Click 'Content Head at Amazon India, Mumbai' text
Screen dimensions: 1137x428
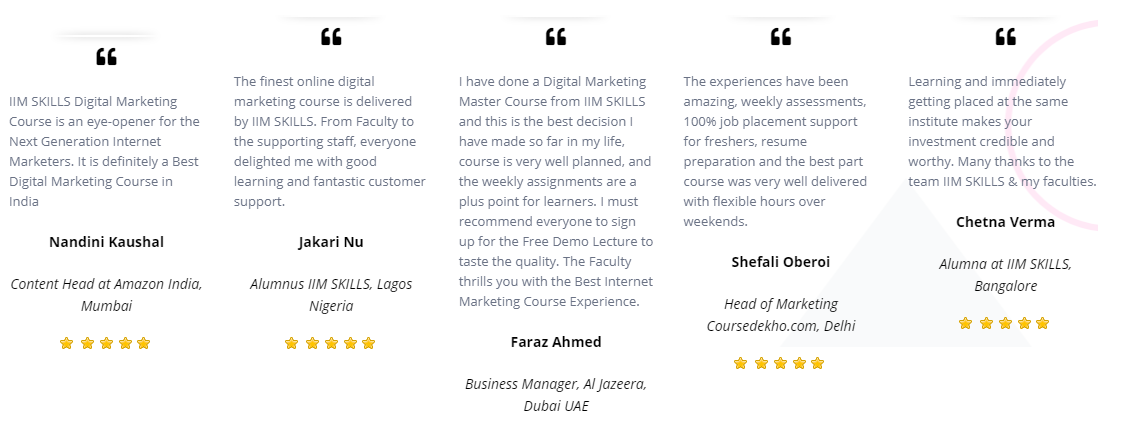[107, 295]
